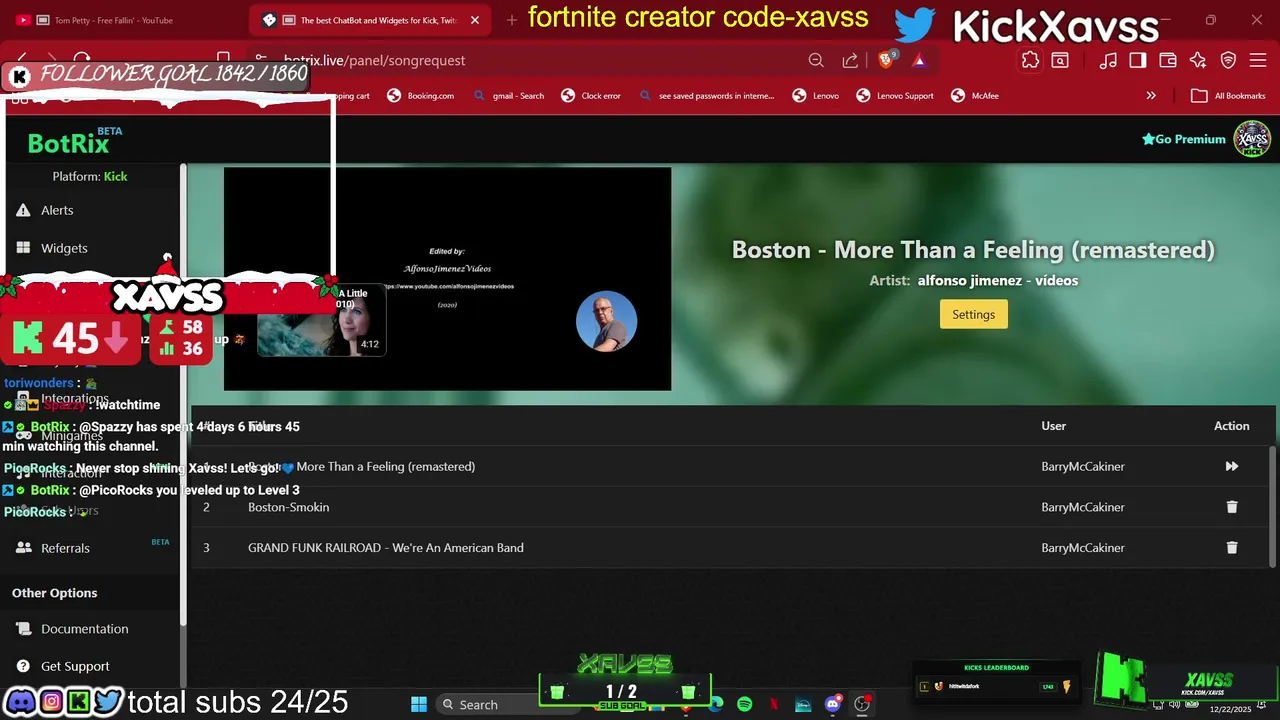Click the Documentation icon in sidebar

point(23,629)
